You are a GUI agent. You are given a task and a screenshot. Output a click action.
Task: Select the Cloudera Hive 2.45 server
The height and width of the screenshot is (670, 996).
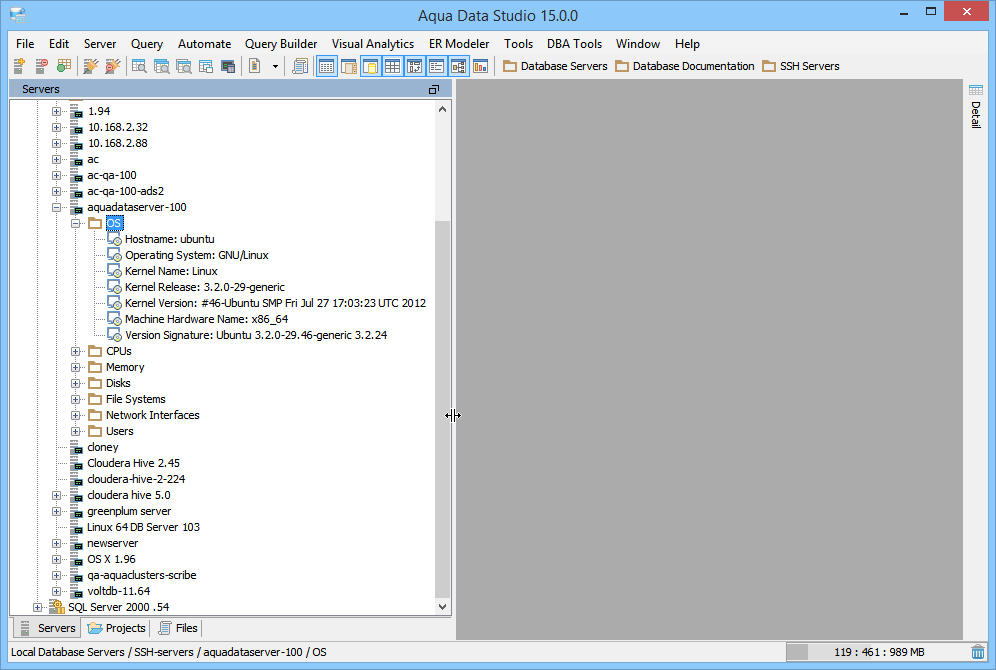pos(133,463)
